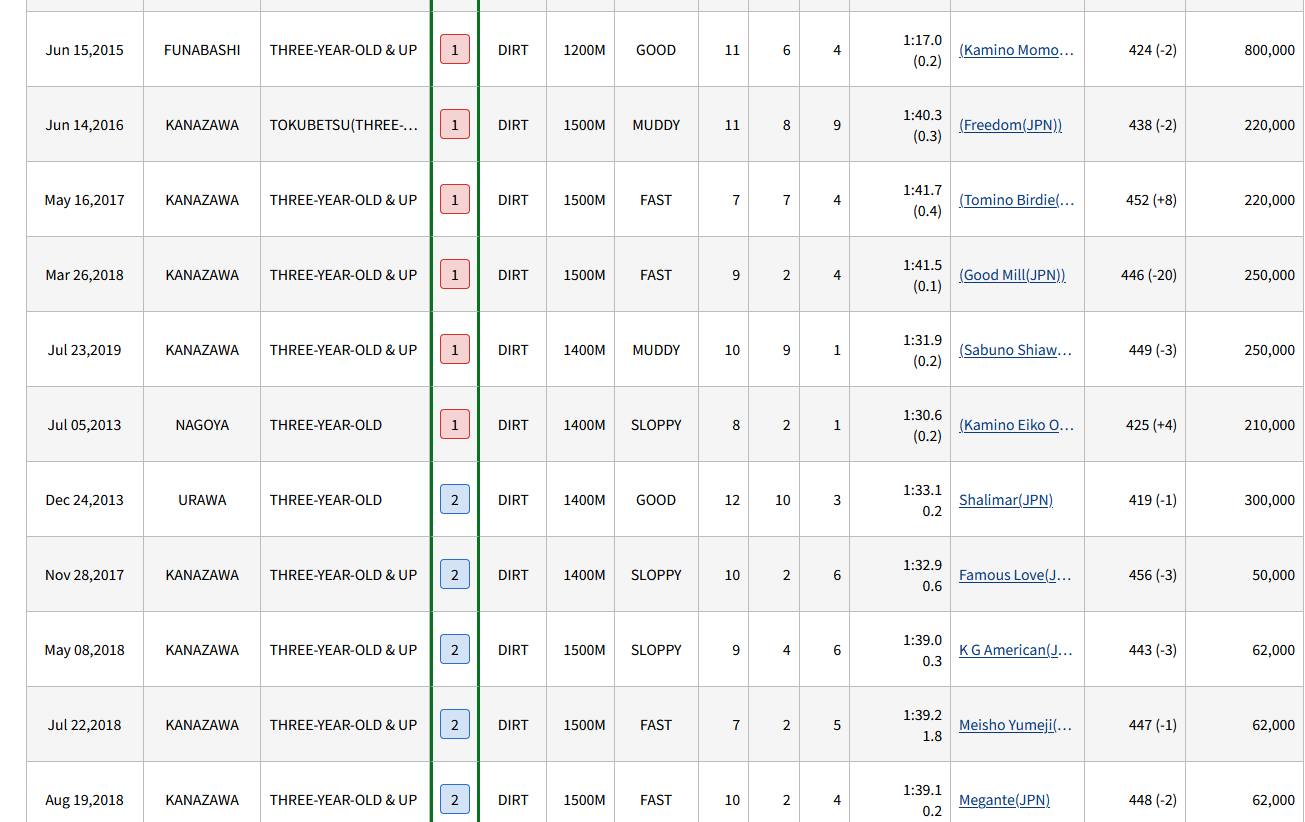This screenshot has height=822, width=1305.
Task: Click the blue 2 badge for May 08,2018
Action: tap(455, 650)
